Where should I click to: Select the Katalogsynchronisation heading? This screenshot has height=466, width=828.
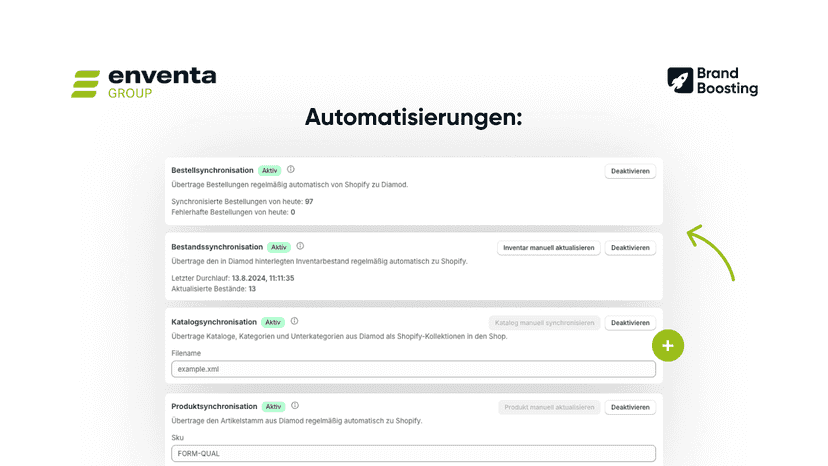coord(214,322)
